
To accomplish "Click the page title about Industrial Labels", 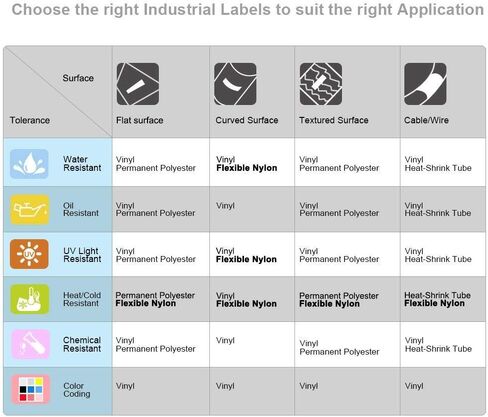I will point(248,9).
